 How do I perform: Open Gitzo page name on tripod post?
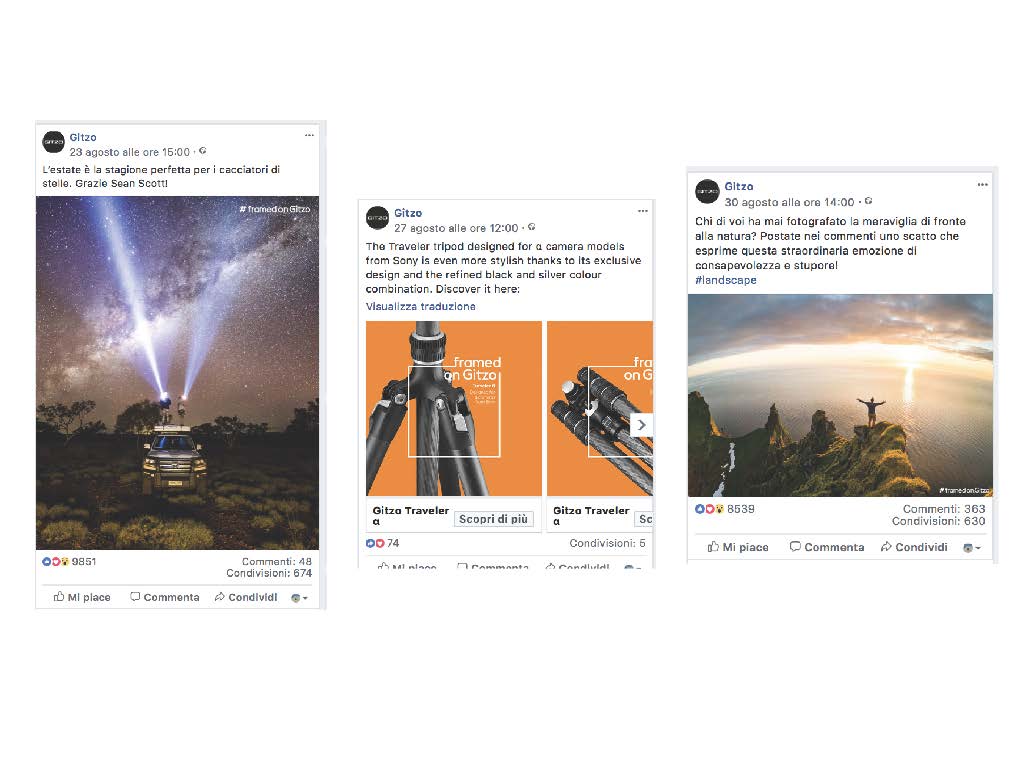[408, 213]
